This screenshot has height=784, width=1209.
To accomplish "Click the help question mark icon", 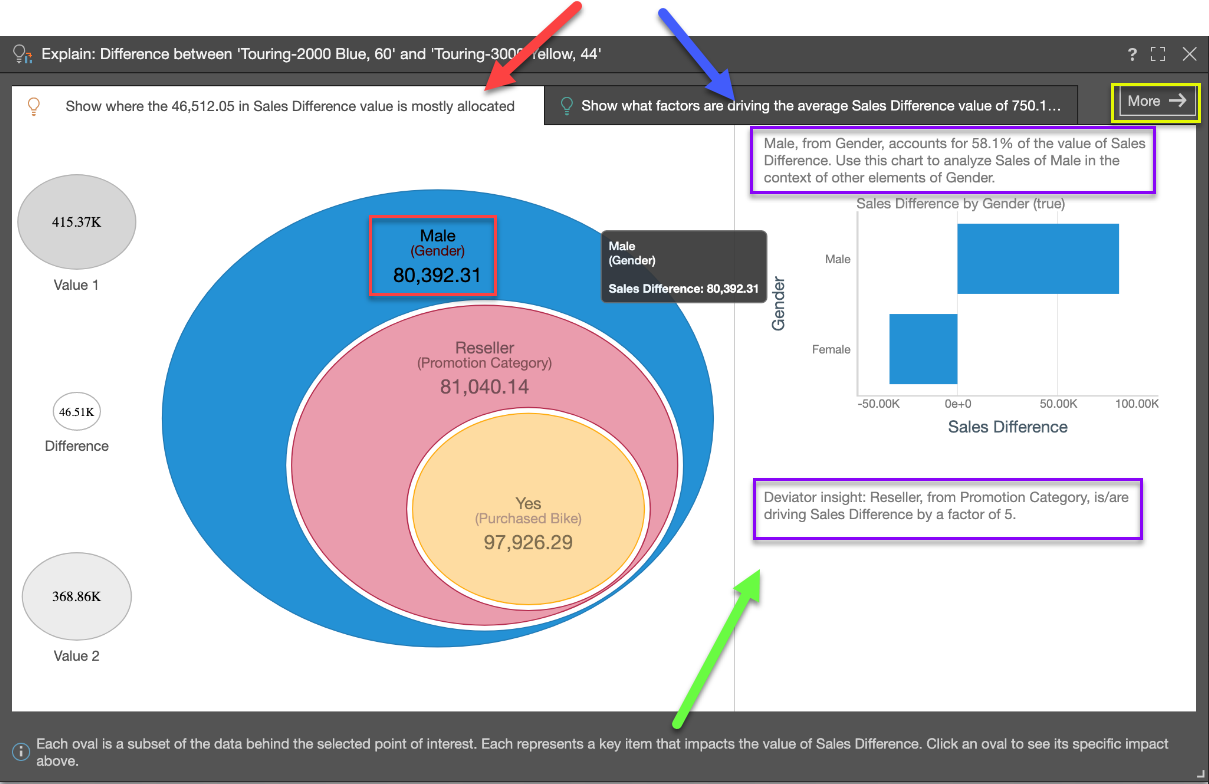I will pyautogui.click(x=1132, y=54).
